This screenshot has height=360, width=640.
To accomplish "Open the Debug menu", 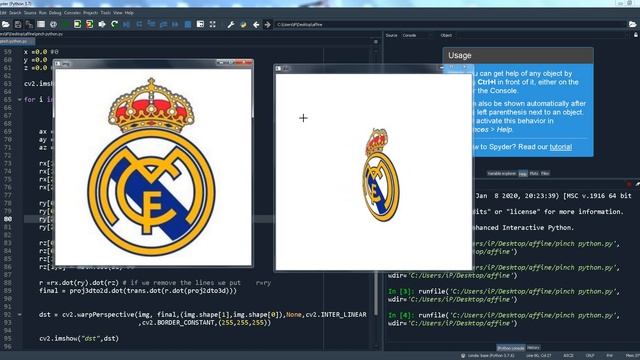I will 55,13.
